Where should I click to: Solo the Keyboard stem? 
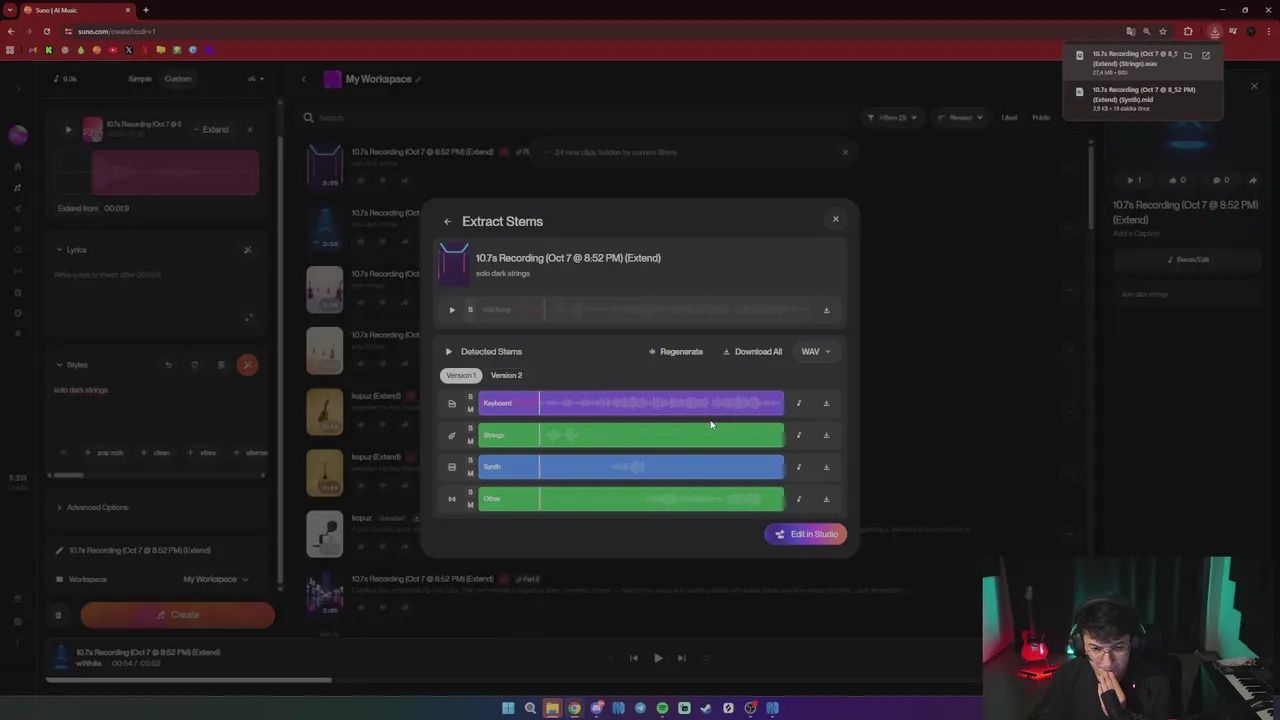[x=470, y=397]
